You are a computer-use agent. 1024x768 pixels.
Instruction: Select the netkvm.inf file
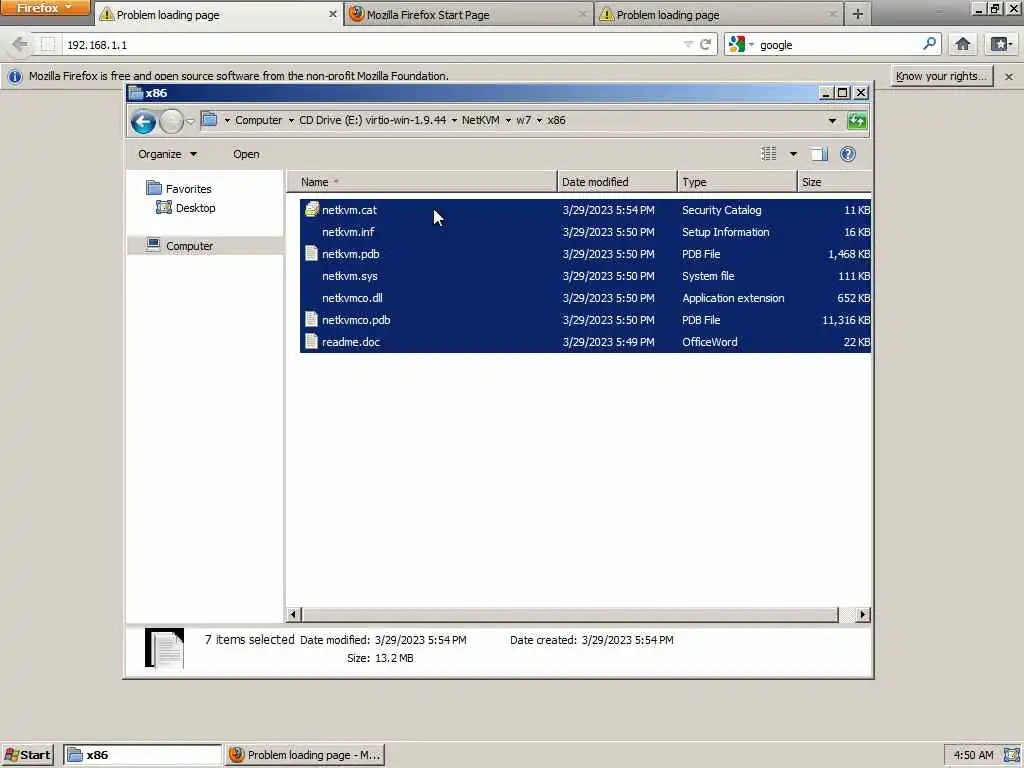pos(348,232)
